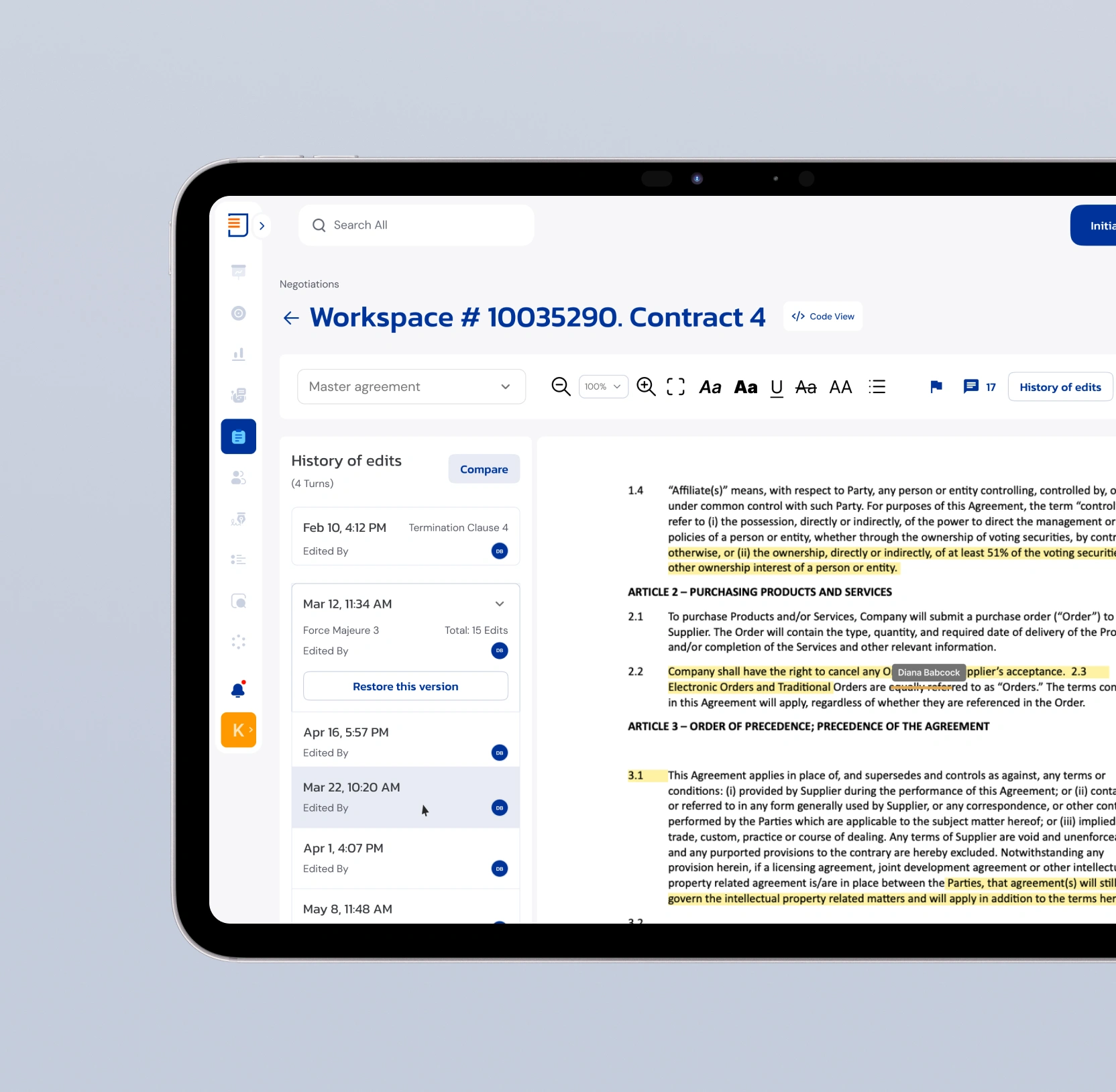Click the Workspace # 10035290. Contract 4 title

click(x=537, y=317)
